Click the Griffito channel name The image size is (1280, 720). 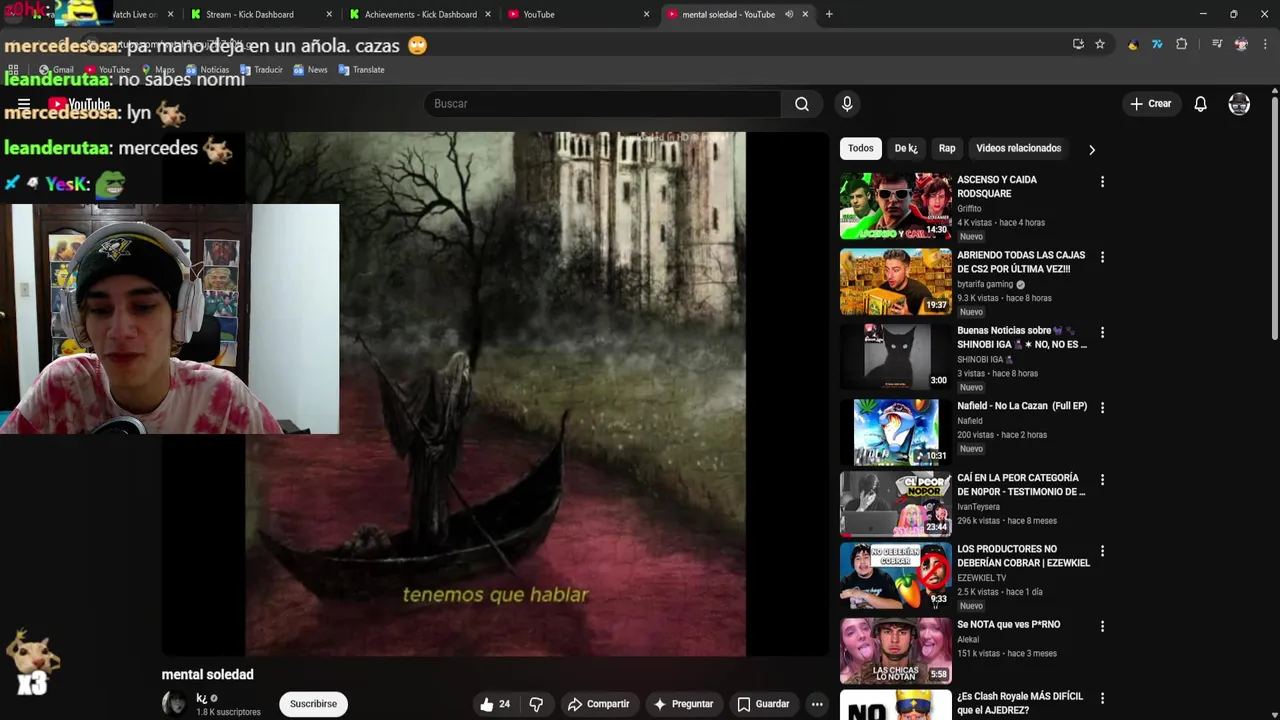969,209
